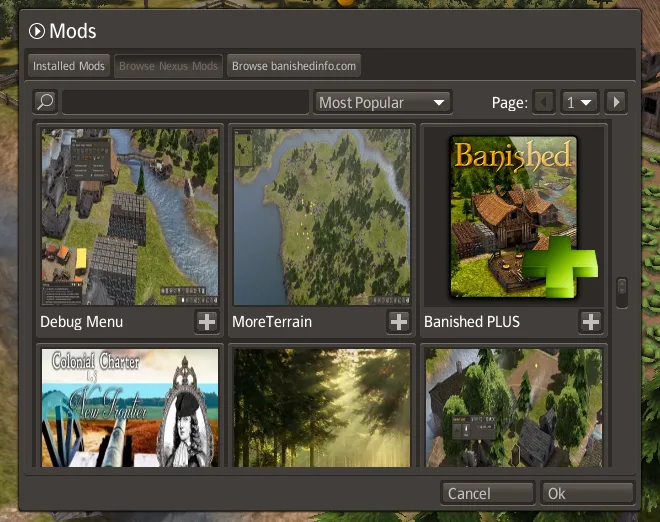Open Banished PLUS mod cover thumbnail
The height and width of the screenshot is (522, 660).
(x=514, y=217)
